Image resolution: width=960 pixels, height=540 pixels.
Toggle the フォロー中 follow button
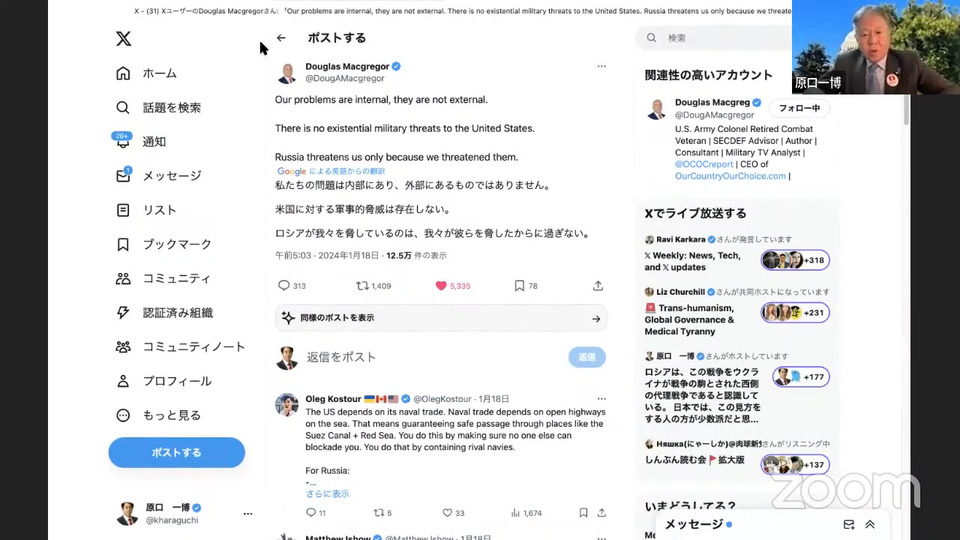(x=799, y=108)
